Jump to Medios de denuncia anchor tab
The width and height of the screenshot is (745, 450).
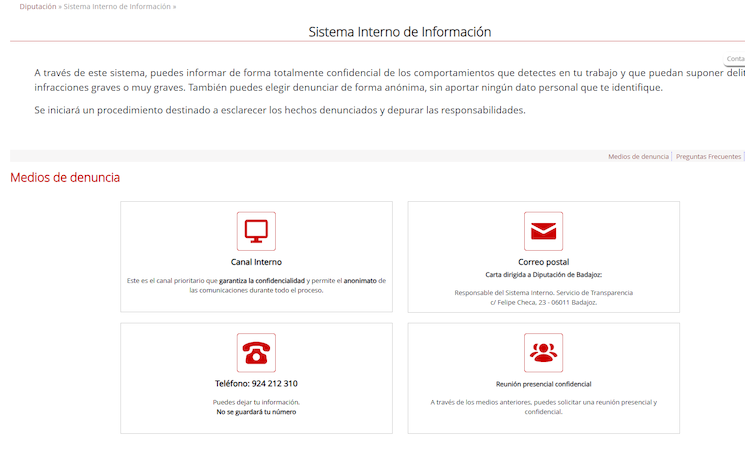coord(638,157)
